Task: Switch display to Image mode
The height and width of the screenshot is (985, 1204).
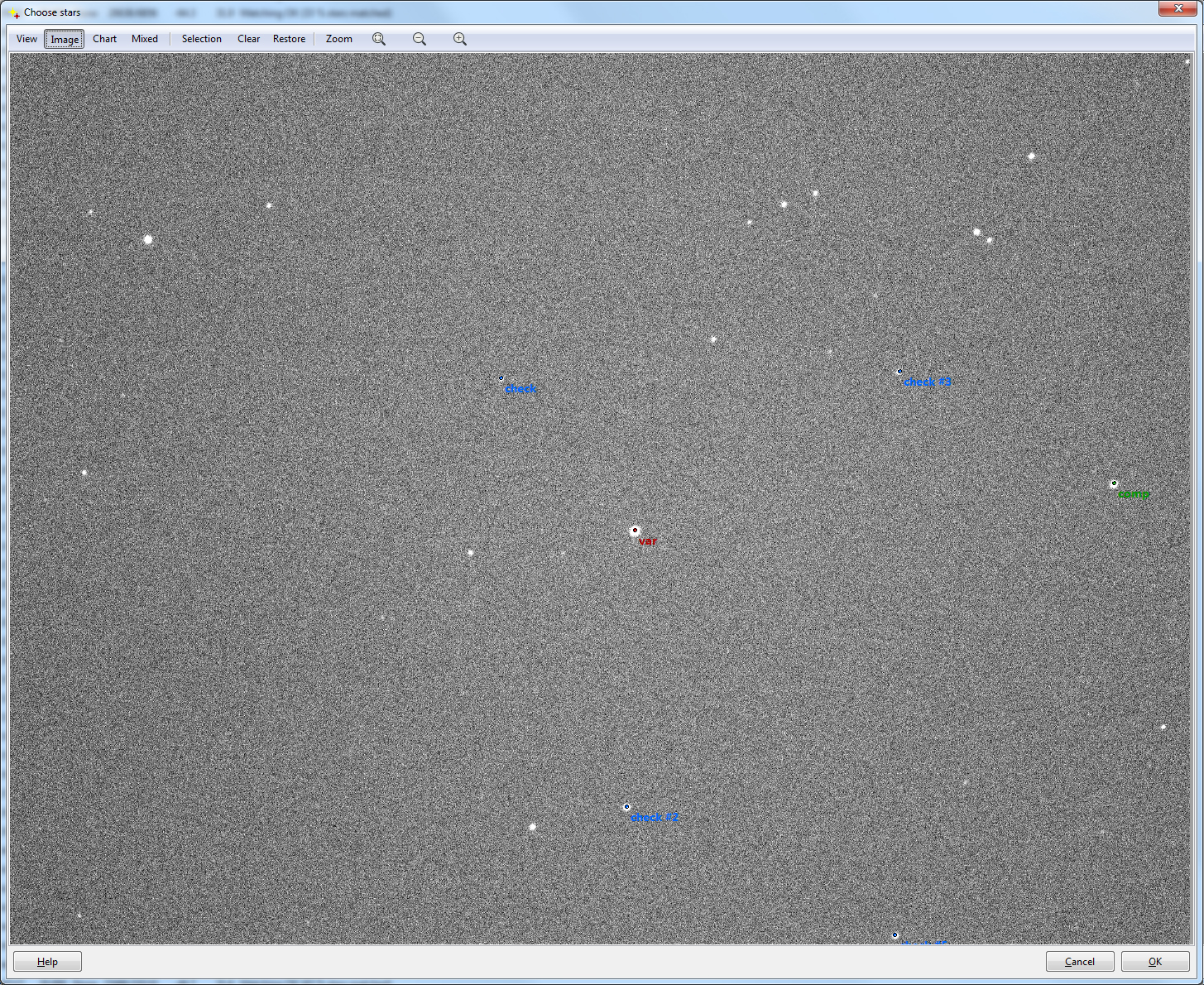Action: [x=65, y=39]
